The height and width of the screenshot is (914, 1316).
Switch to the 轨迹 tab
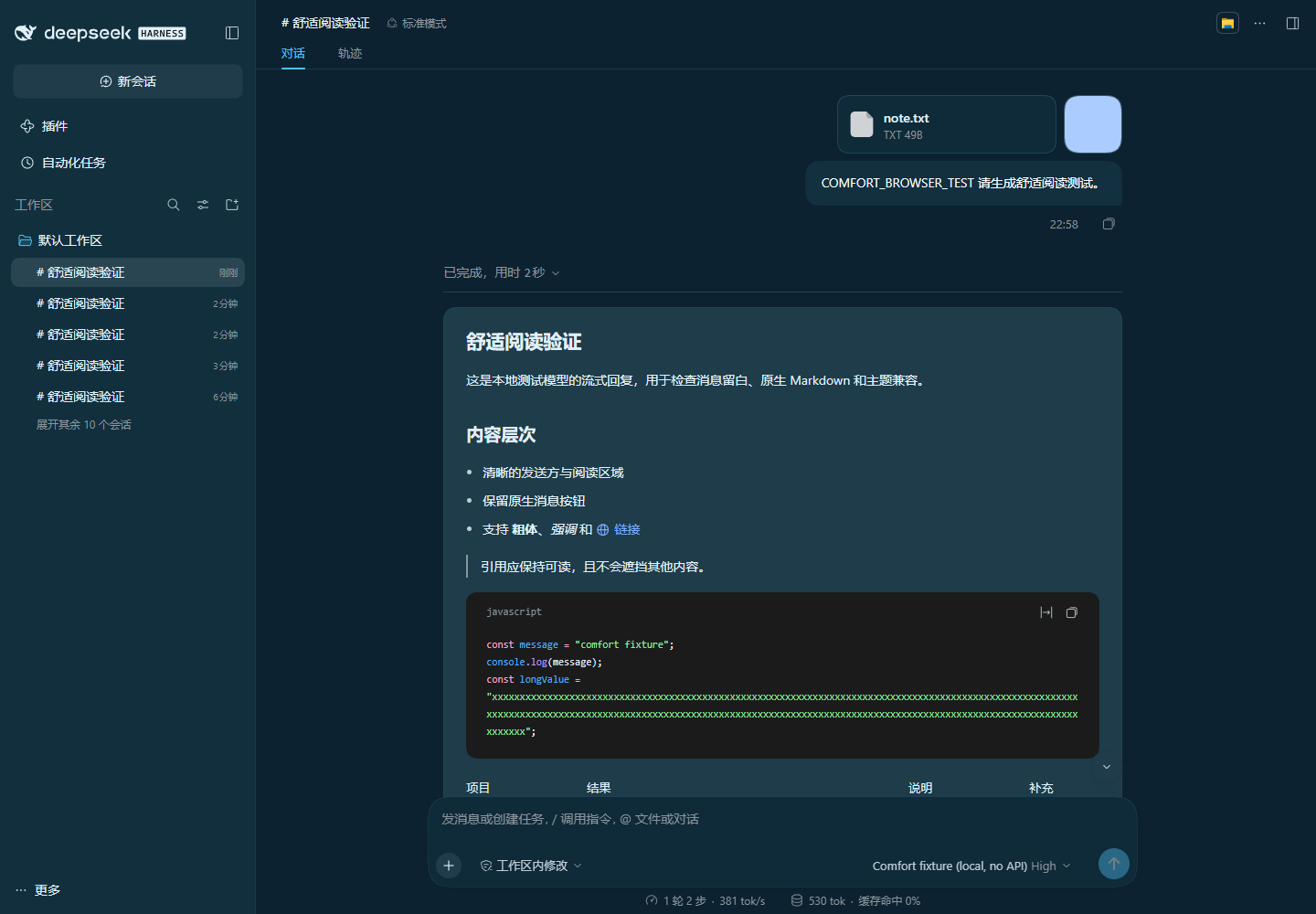[x=350, y=53]
